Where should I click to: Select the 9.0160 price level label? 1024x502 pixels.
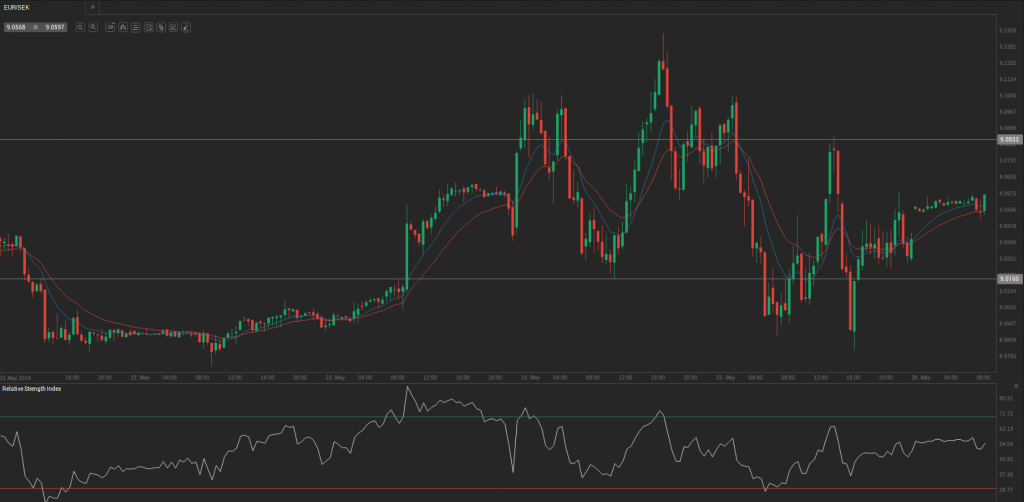1007,278
